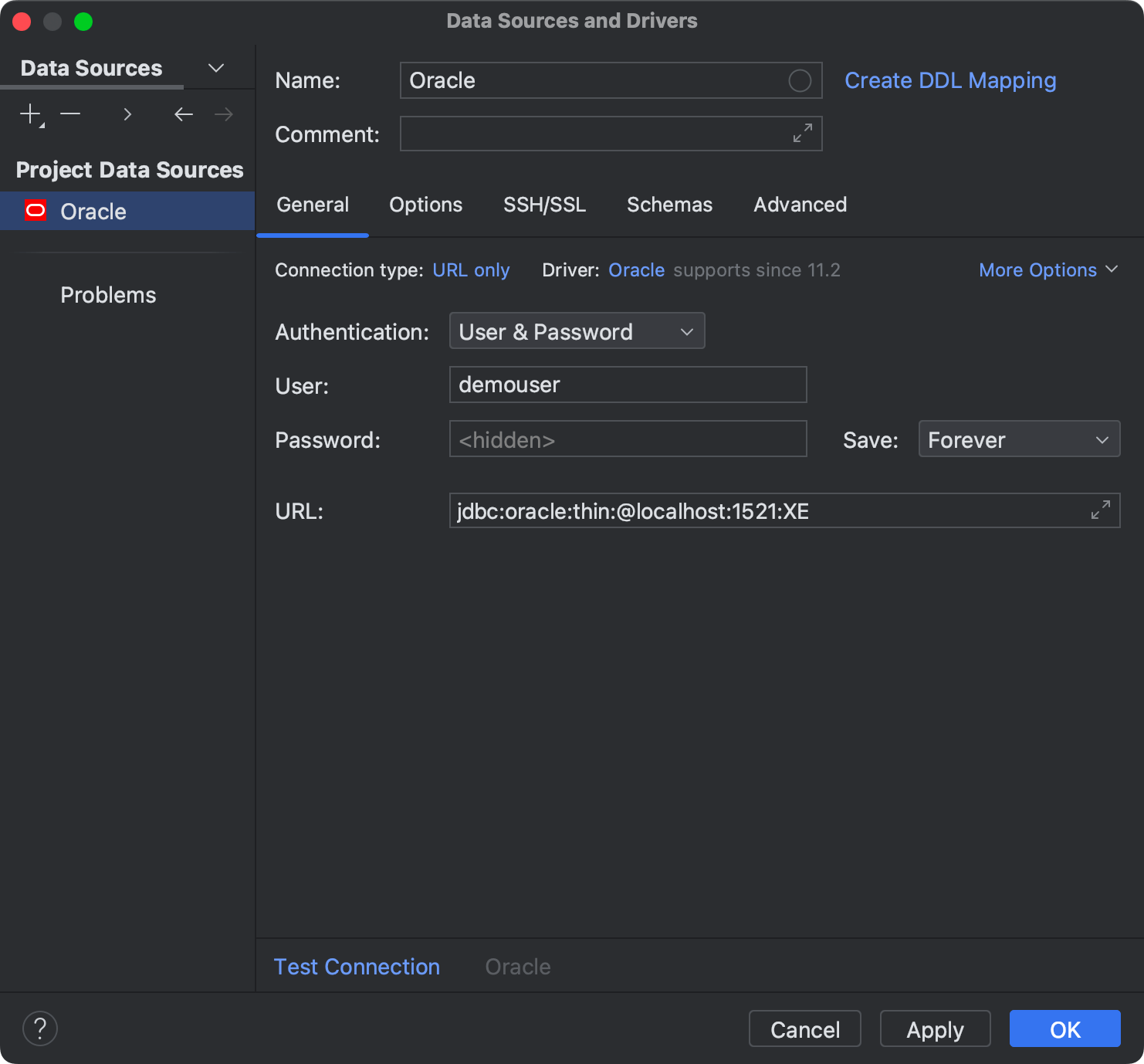Expand the URL field editor
The width and height of the screenshot is (1144, 1064).
(1101, 510)
